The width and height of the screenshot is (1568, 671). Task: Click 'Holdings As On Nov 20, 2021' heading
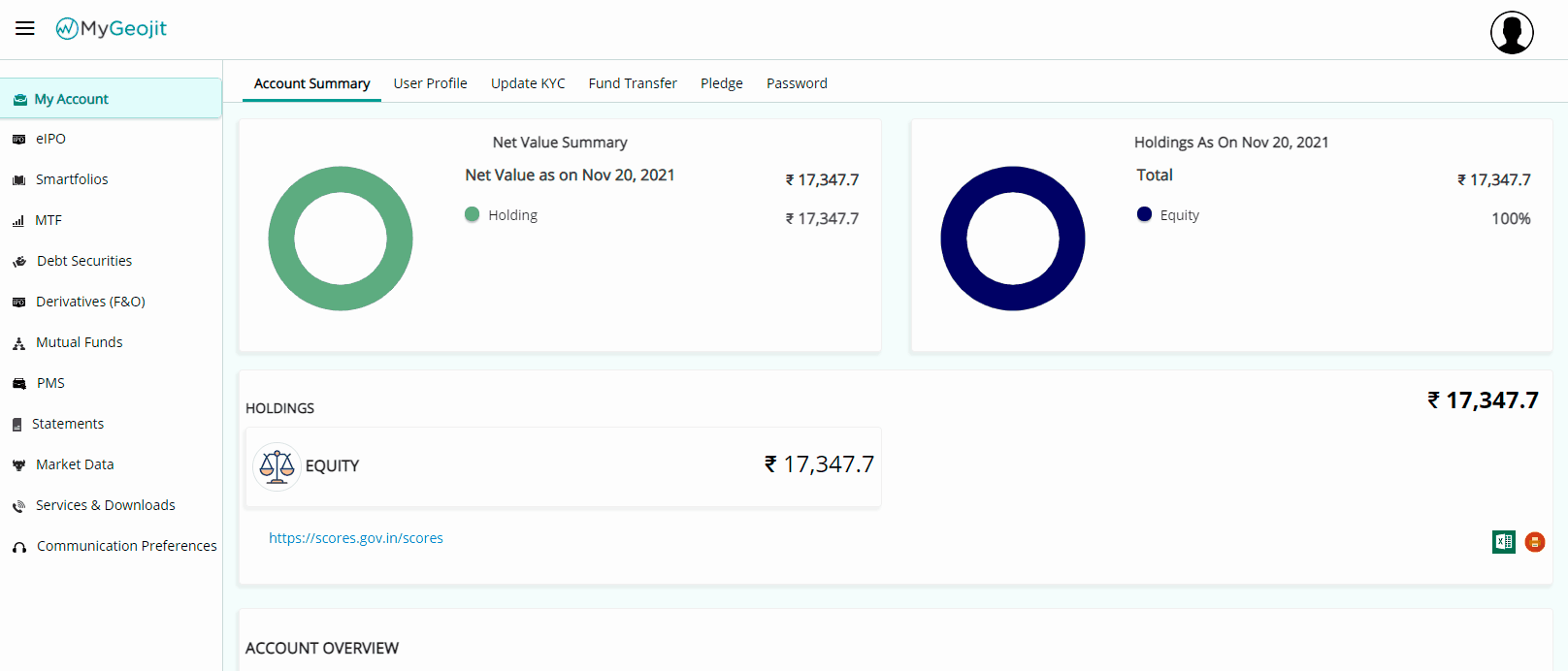pyautogui.click(x=1231, y=143)
